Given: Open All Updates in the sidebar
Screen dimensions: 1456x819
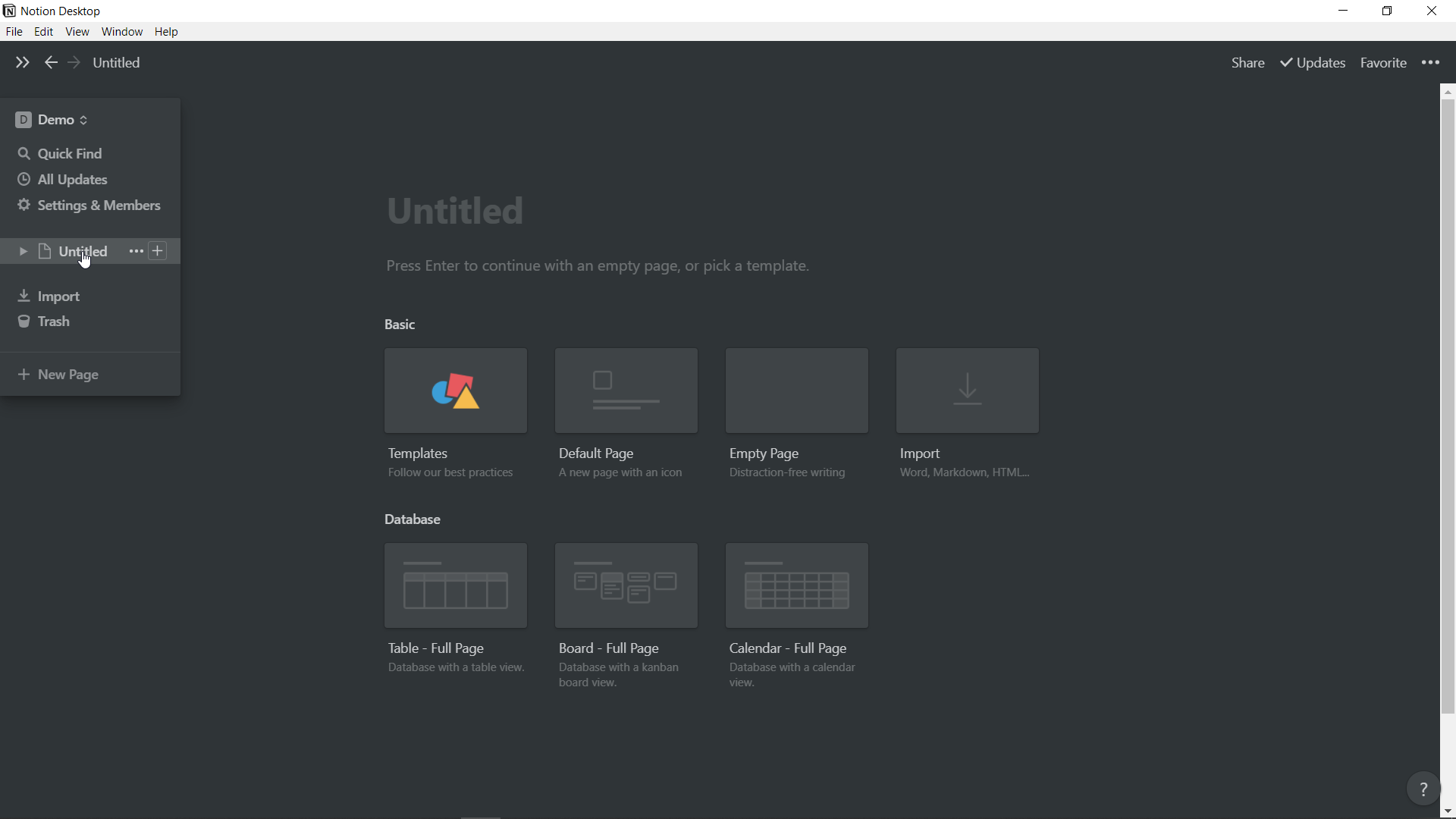Looking at the screenshot, I should pos(90,180).
